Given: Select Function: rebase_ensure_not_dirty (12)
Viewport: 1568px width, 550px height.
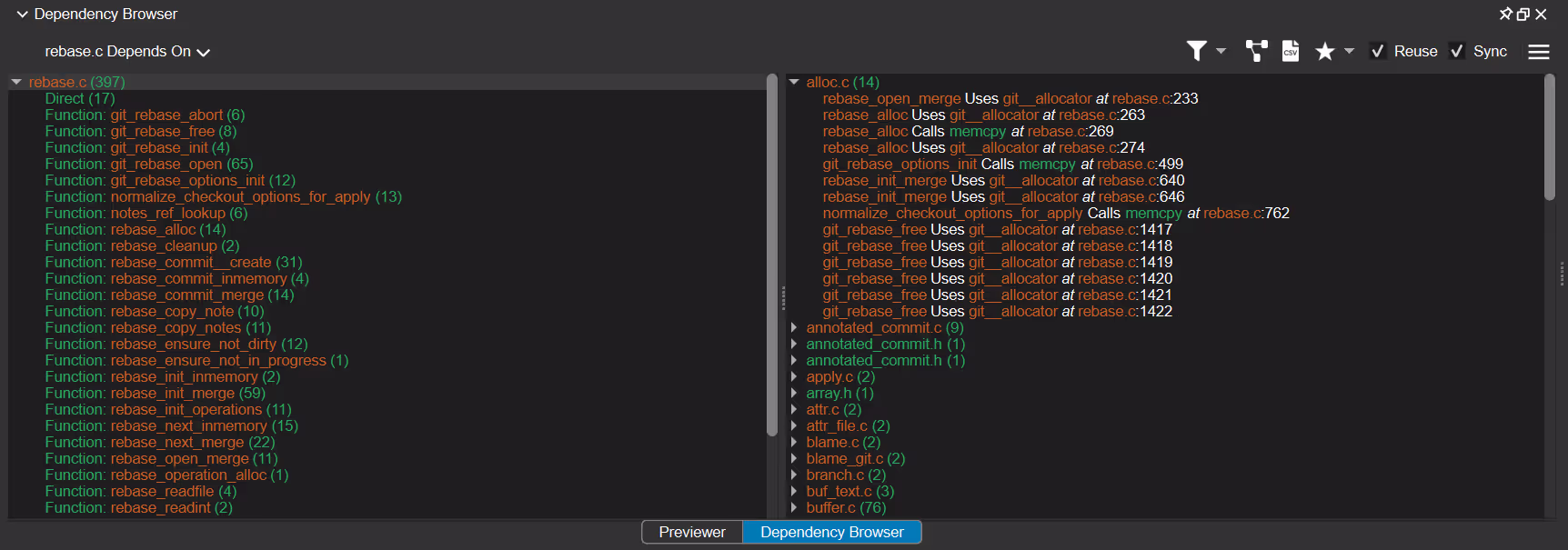Looking at the screenshot, I should coord(176,344).
